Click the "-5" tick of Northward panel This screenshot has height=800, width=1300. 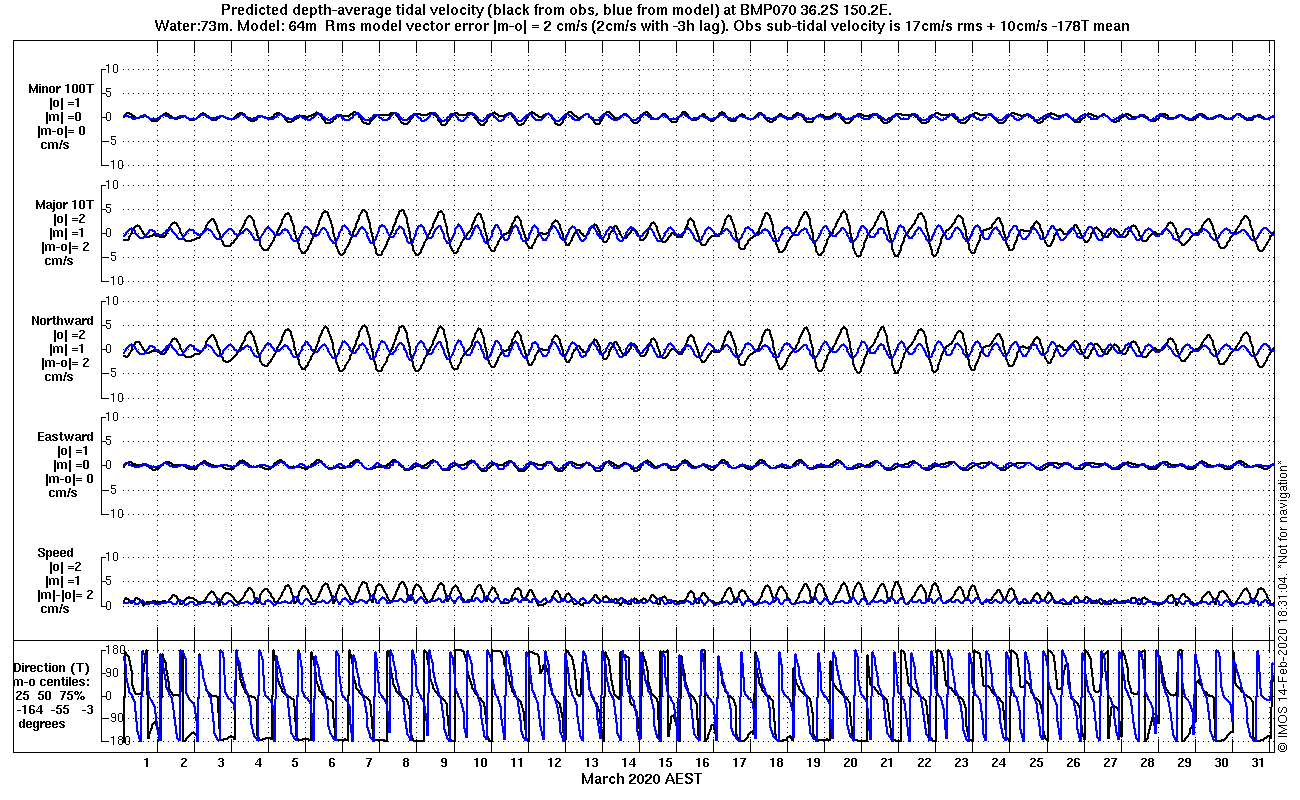[x=113, y=373]
